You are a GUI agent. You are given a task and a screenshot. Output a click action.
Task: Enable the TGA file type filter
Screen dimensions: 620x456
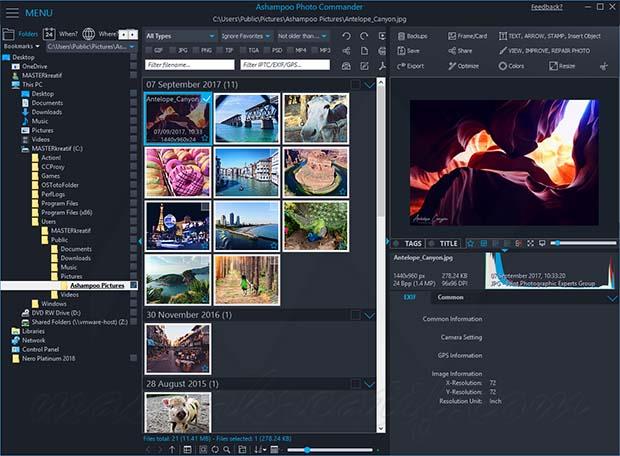tap(243, 50)
